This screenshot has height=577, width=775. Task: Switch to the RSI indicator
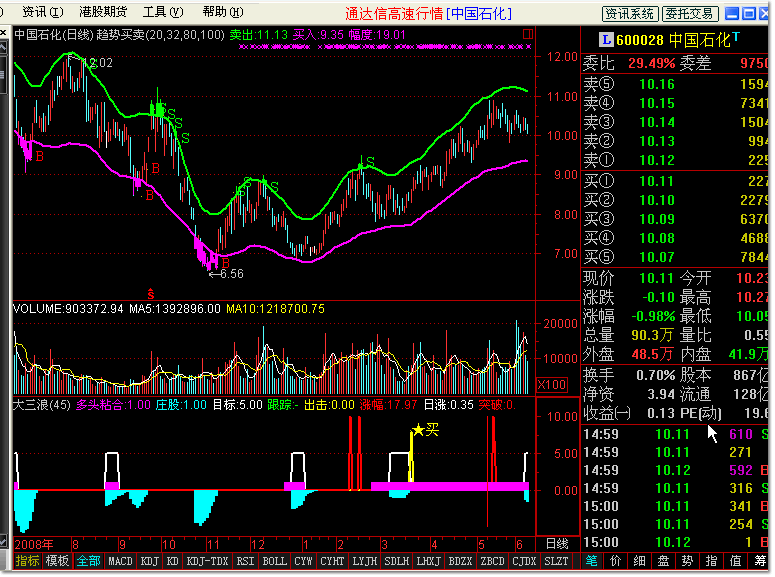[245, 561]
